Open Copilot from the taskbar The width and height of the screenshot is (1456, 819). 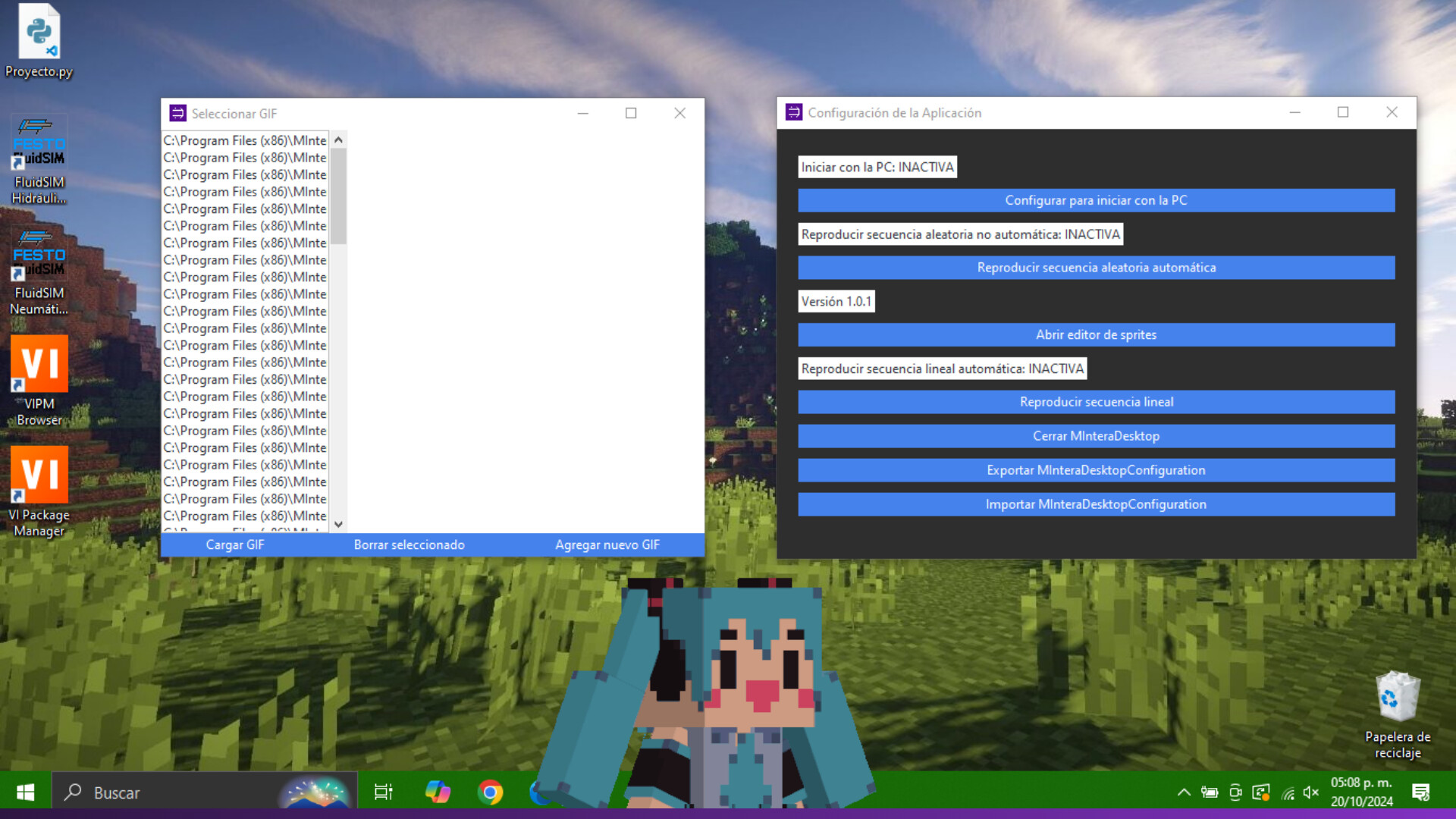tap(438, 792)
